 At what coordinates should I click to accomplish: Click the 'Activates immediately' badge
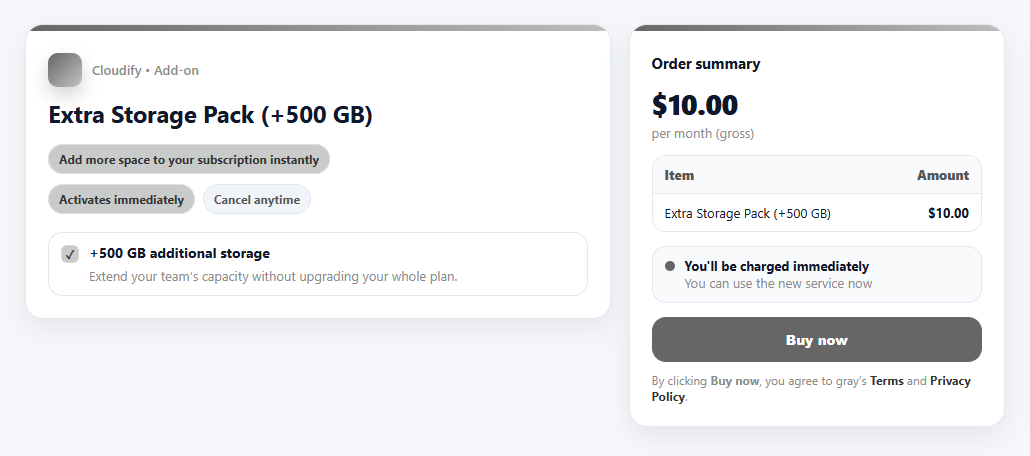coord(121,199)
